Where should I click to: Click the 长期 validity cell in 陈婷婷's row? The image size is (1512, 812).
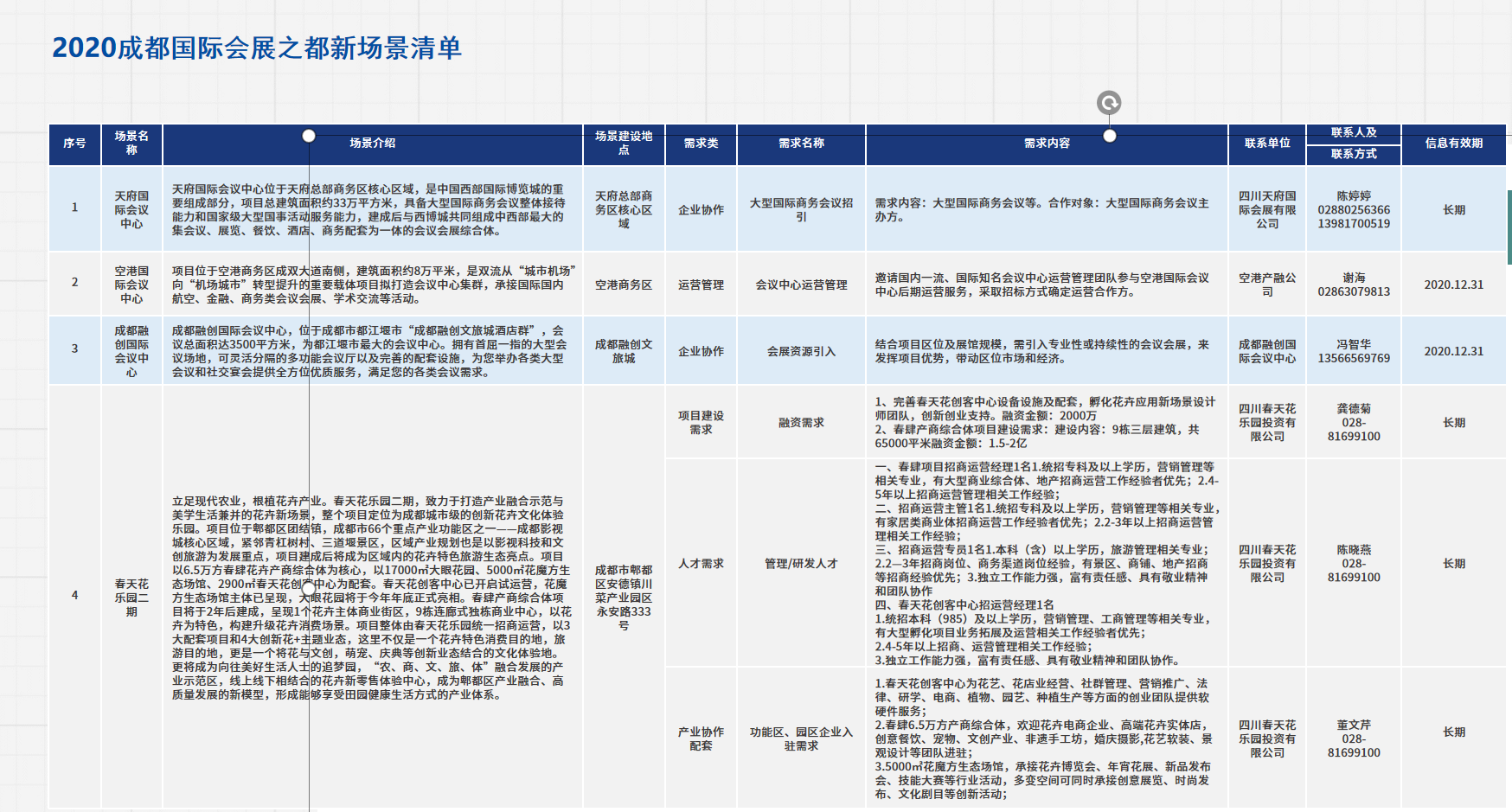click(1454, 209)
